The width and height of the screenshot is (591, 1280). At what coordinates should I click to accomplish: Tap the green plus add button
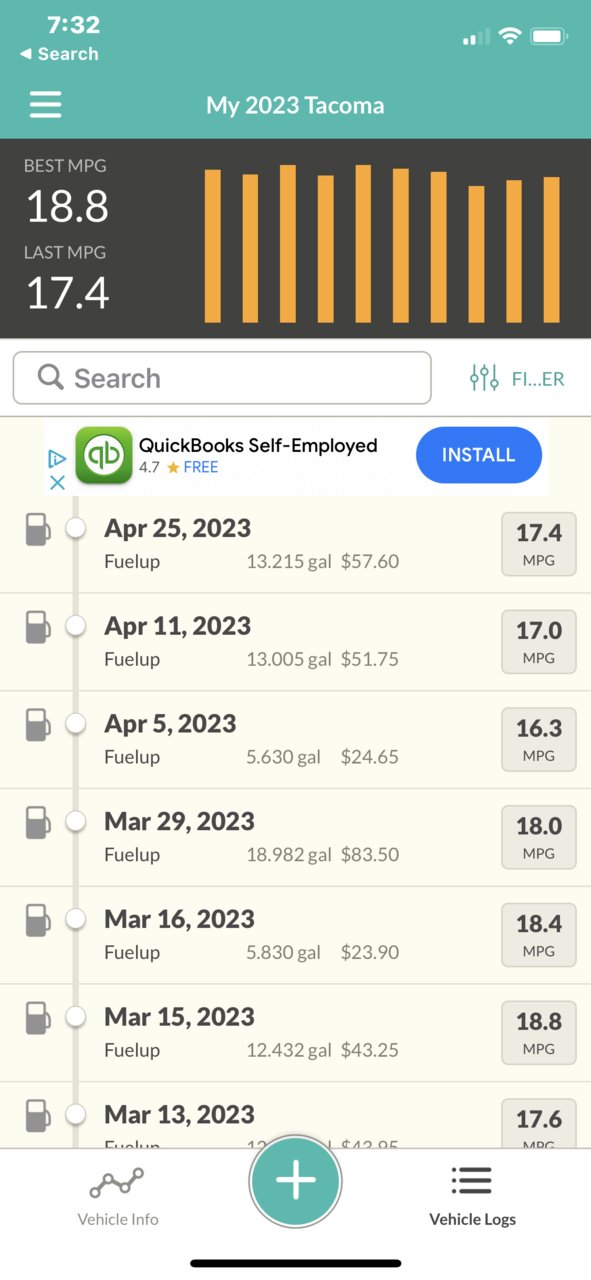coord(295,1181)
